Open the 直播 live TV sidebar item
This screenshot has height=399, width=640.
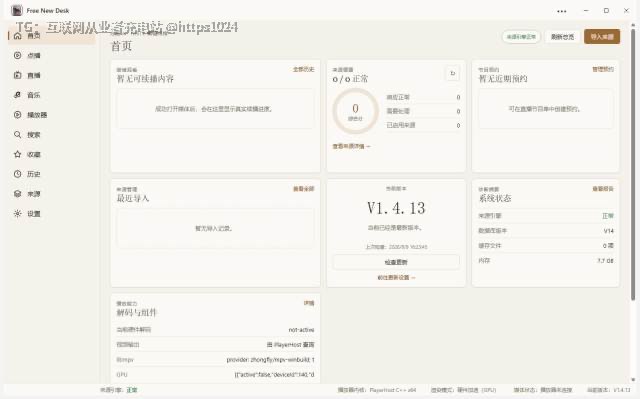(x=52, y=75)
